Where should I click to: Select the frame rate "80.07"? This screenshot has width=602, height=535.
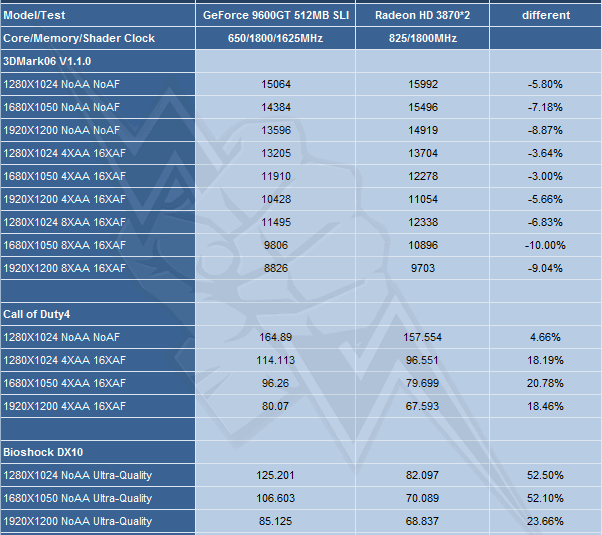click(275, 406)
